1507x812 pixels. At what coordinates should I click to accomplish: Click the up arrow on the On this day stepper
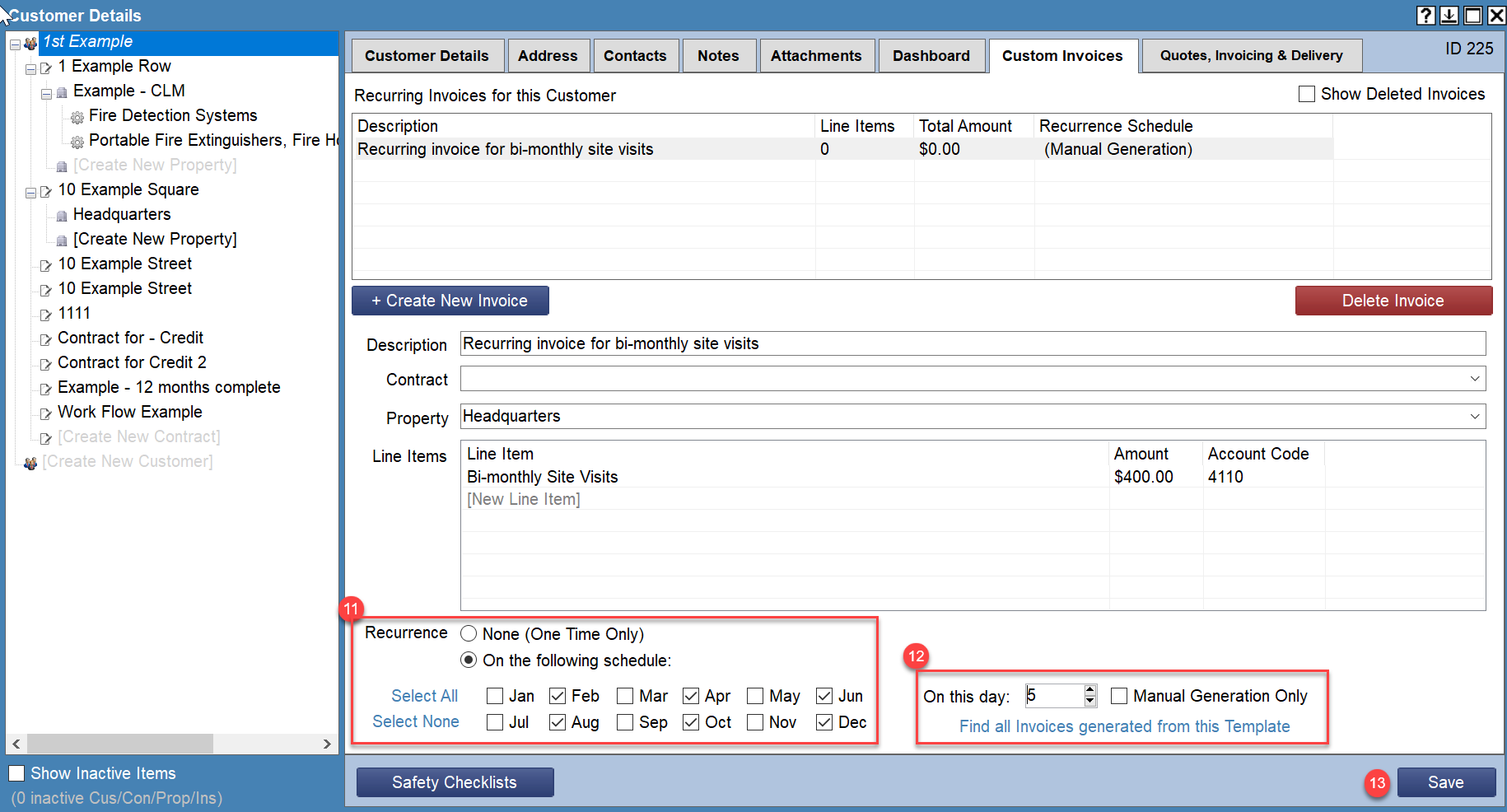tap(1090, 690)
